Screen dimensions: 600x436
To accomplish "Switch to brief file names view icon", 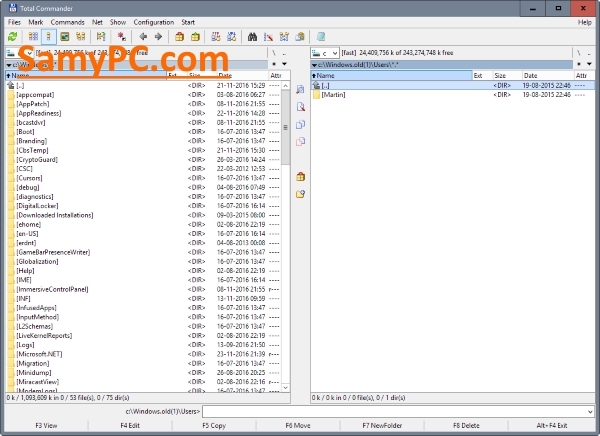I will [x=33, y=37].
